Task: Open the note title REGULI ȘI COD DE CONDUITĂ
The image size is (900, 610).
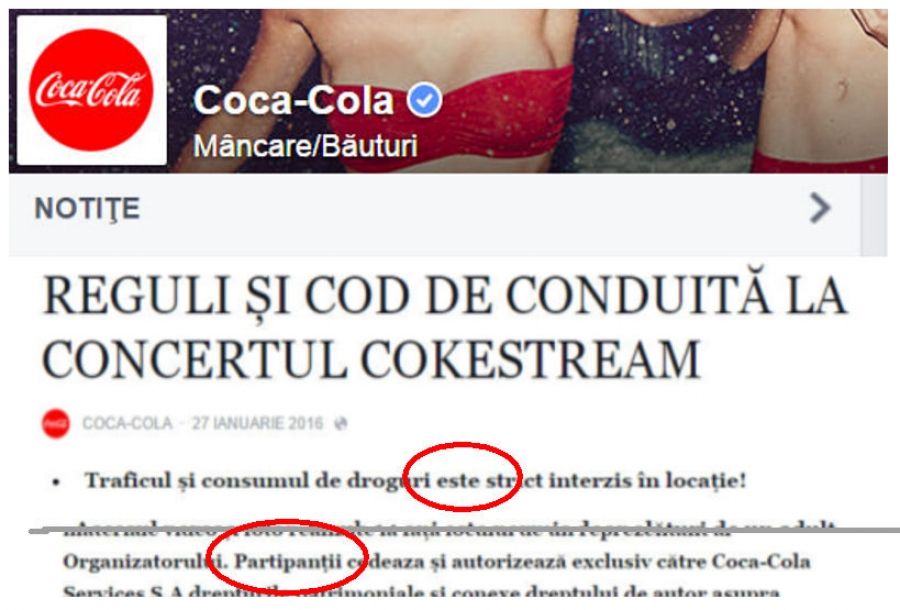Action: [x=445, y=327]
